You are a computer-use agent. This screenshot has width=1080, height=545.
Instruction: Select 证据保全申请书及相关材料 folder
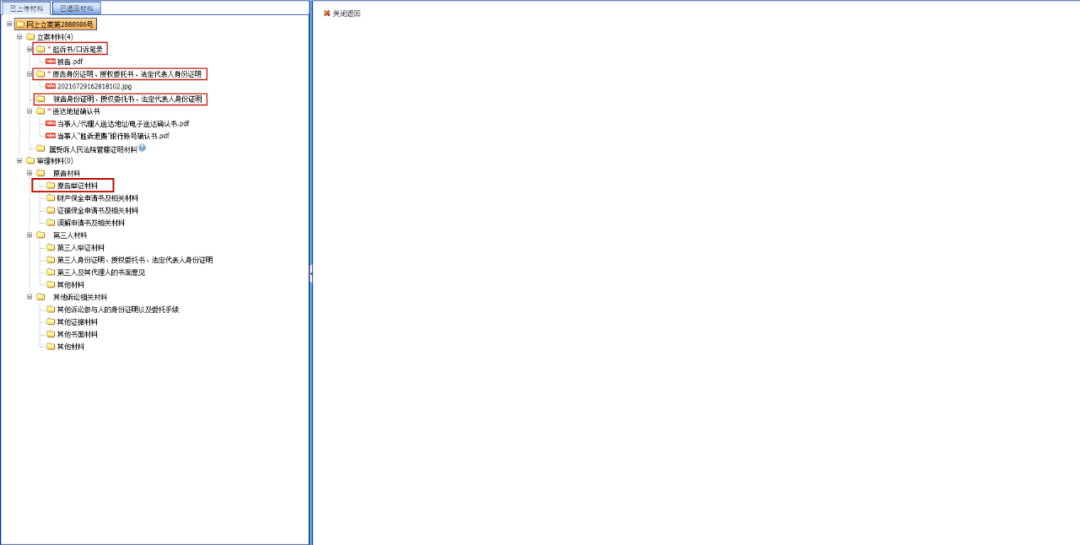[97, 210]
